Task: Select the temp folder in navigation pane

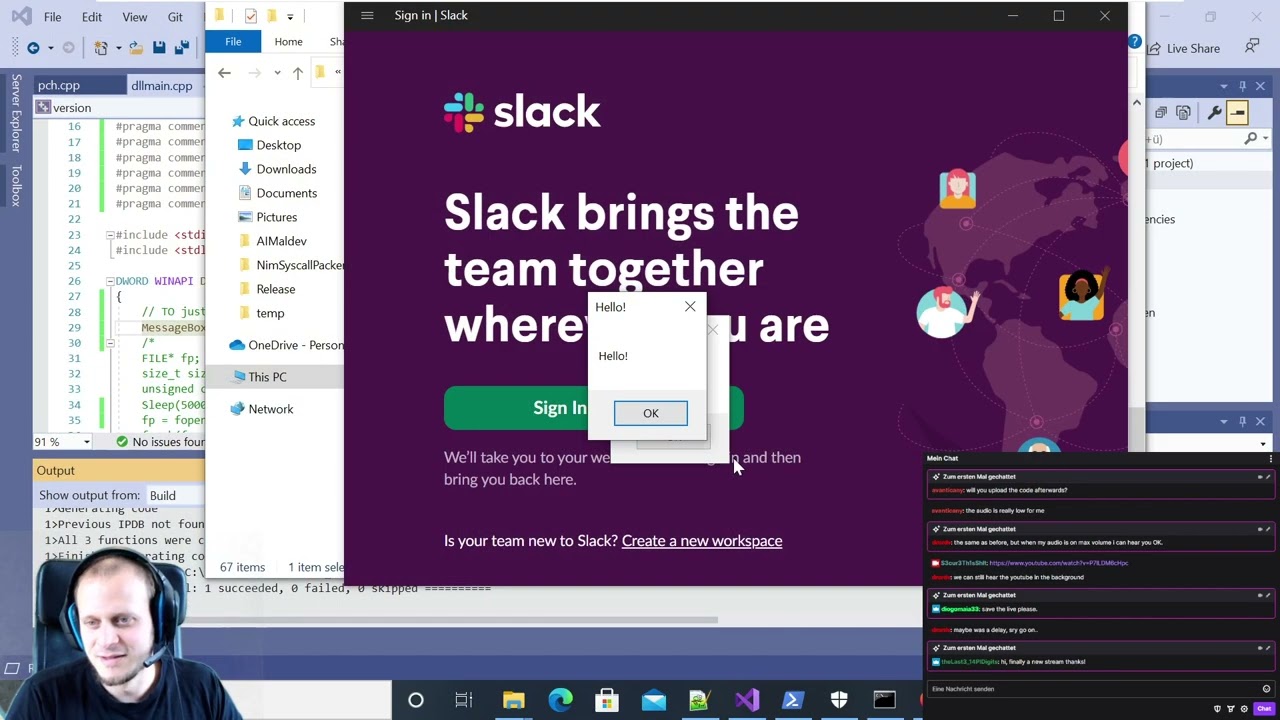Action: tap(260, 313)
